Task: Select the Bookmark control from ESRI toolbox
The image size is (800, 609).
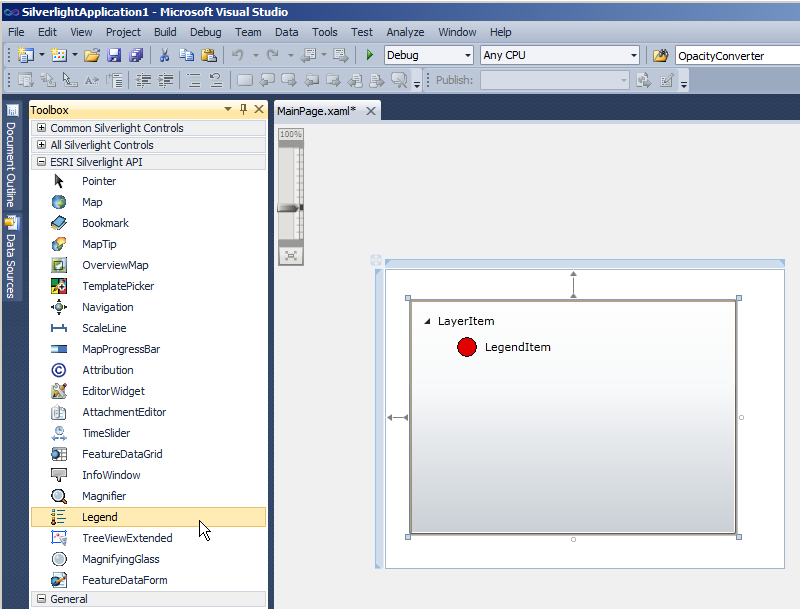Action: (x=103, y=222)
